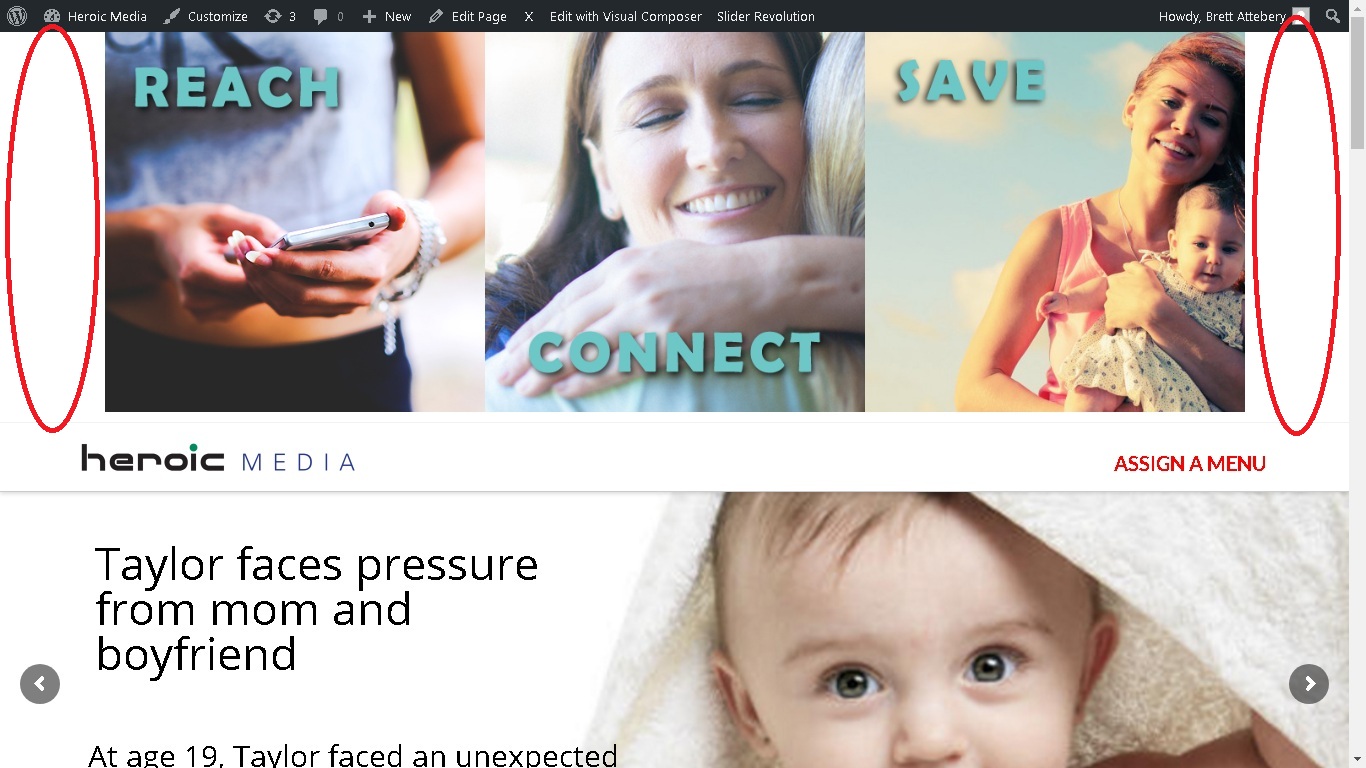1366x768 pixels.
Task: Click the updates icon showing 3
Action: pos(280,16)
